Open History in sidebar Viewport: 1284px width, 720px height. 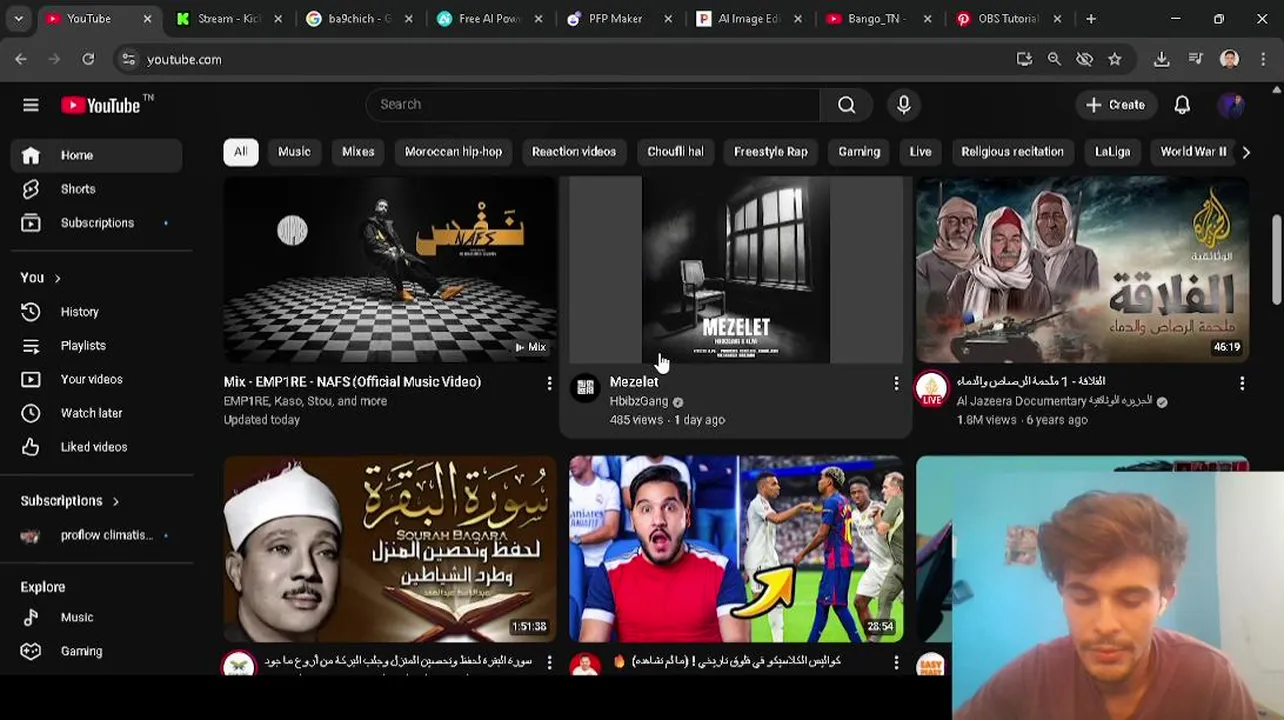(x=97, y=312)
